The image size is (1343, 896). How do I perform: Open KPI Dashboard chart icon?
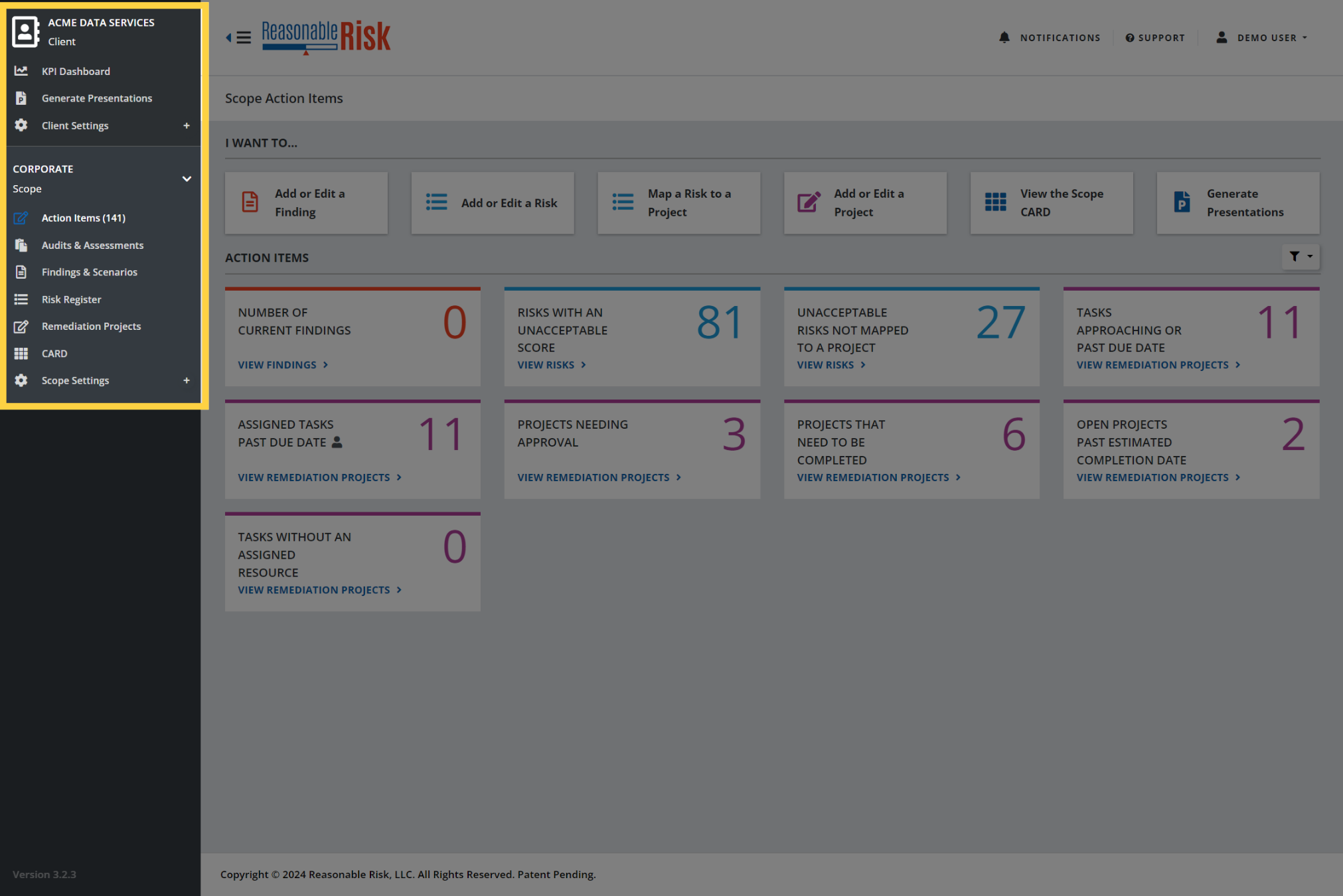pos(21,71)
